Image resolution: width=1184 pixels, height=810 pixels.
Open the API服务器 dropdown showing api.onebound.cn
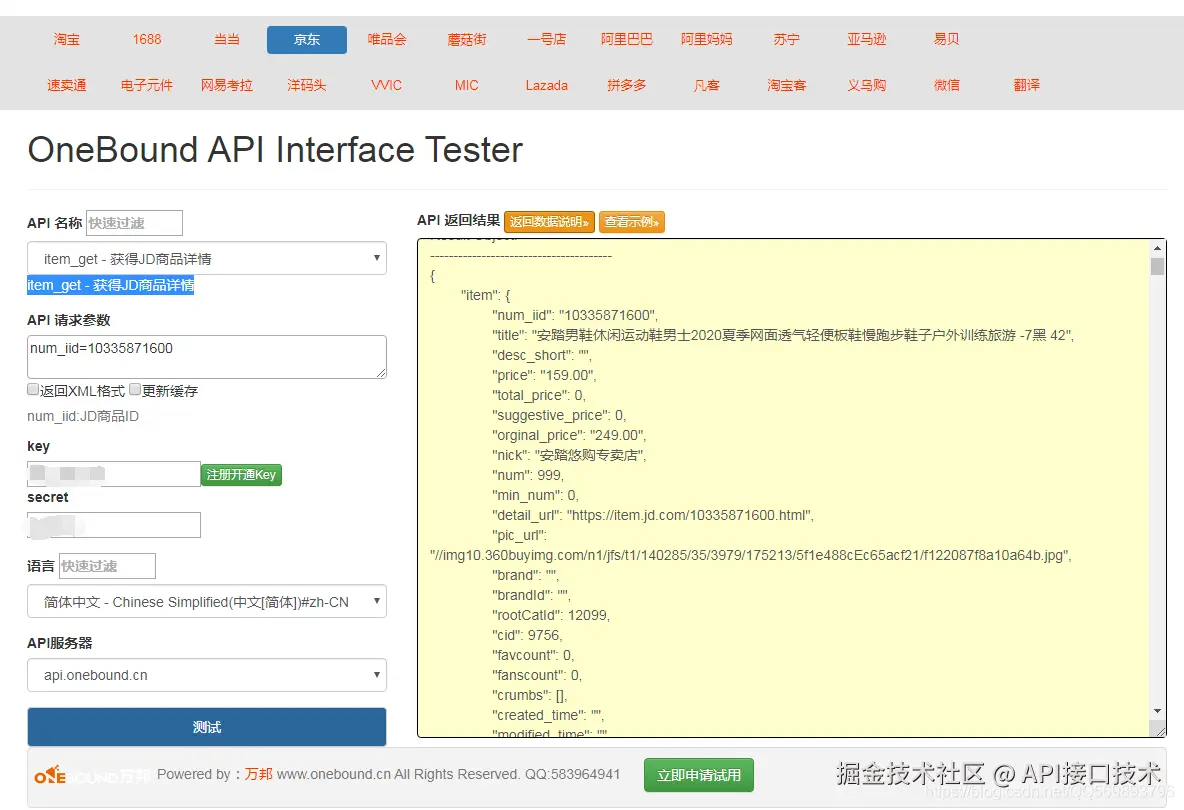[x=207, y=675]
